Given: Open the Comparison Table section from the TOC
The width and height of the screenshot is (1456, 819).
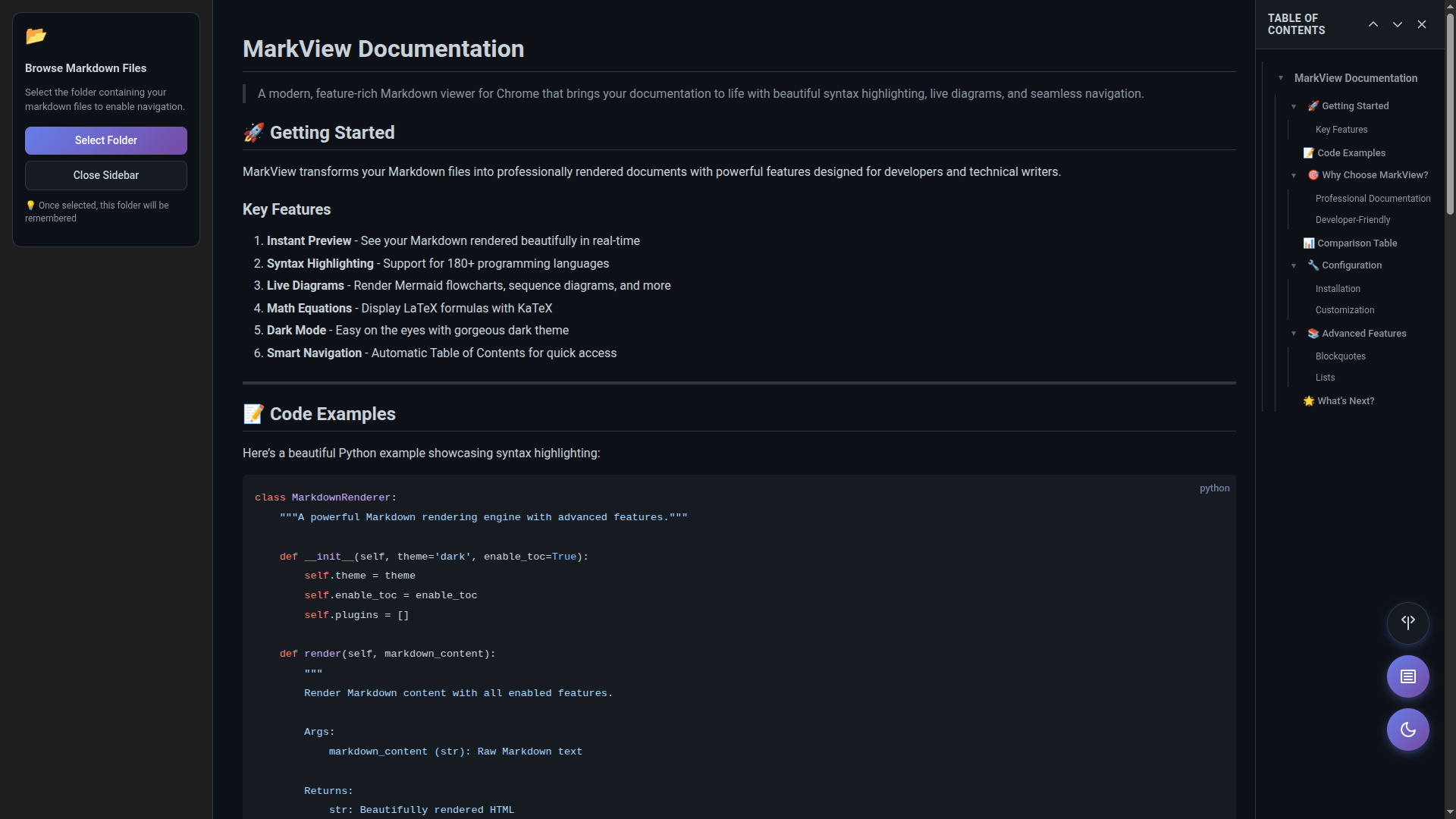Looking at the screenshot, I should tap(1356, 243).
